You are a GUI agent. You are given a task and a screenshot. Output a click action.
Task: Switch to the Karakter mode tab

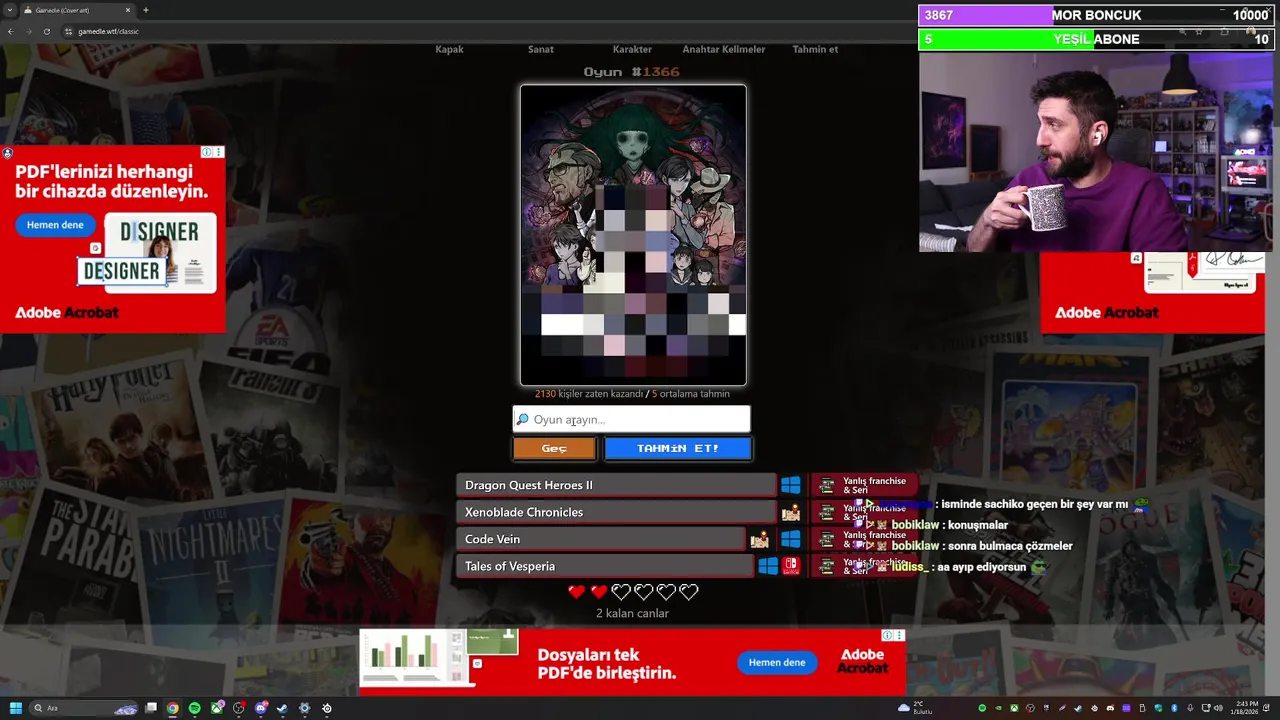tap(632, 49)
